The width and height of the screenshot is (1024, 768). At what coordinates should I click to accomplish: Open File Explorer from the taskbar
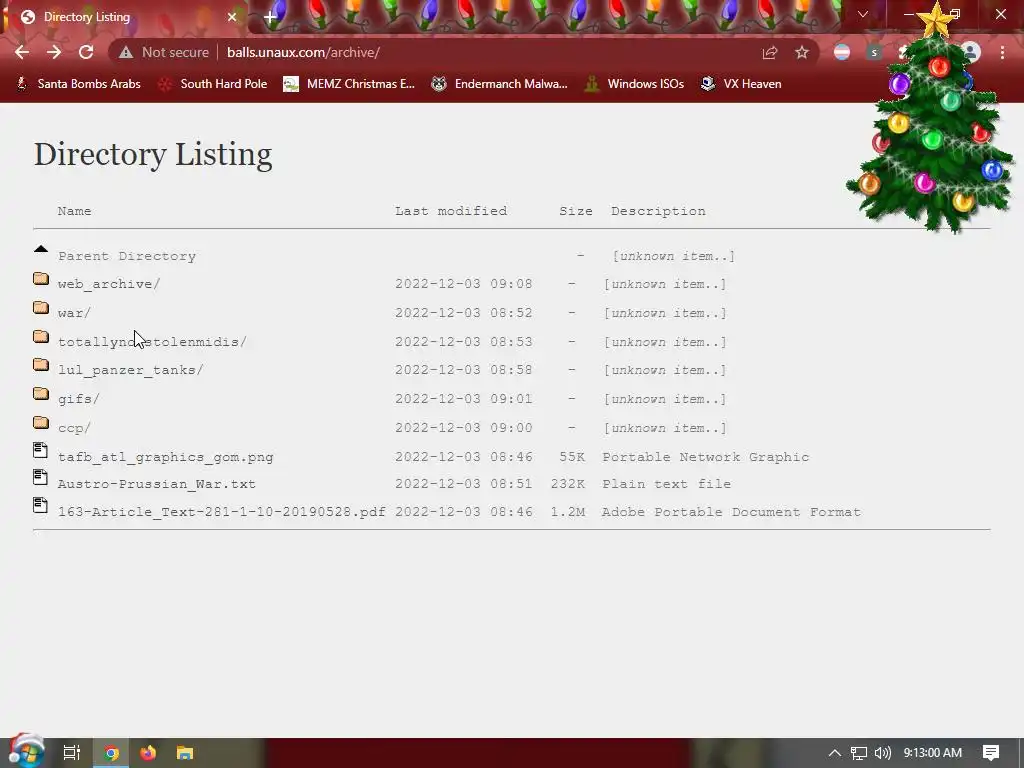(x=185, y=753)
